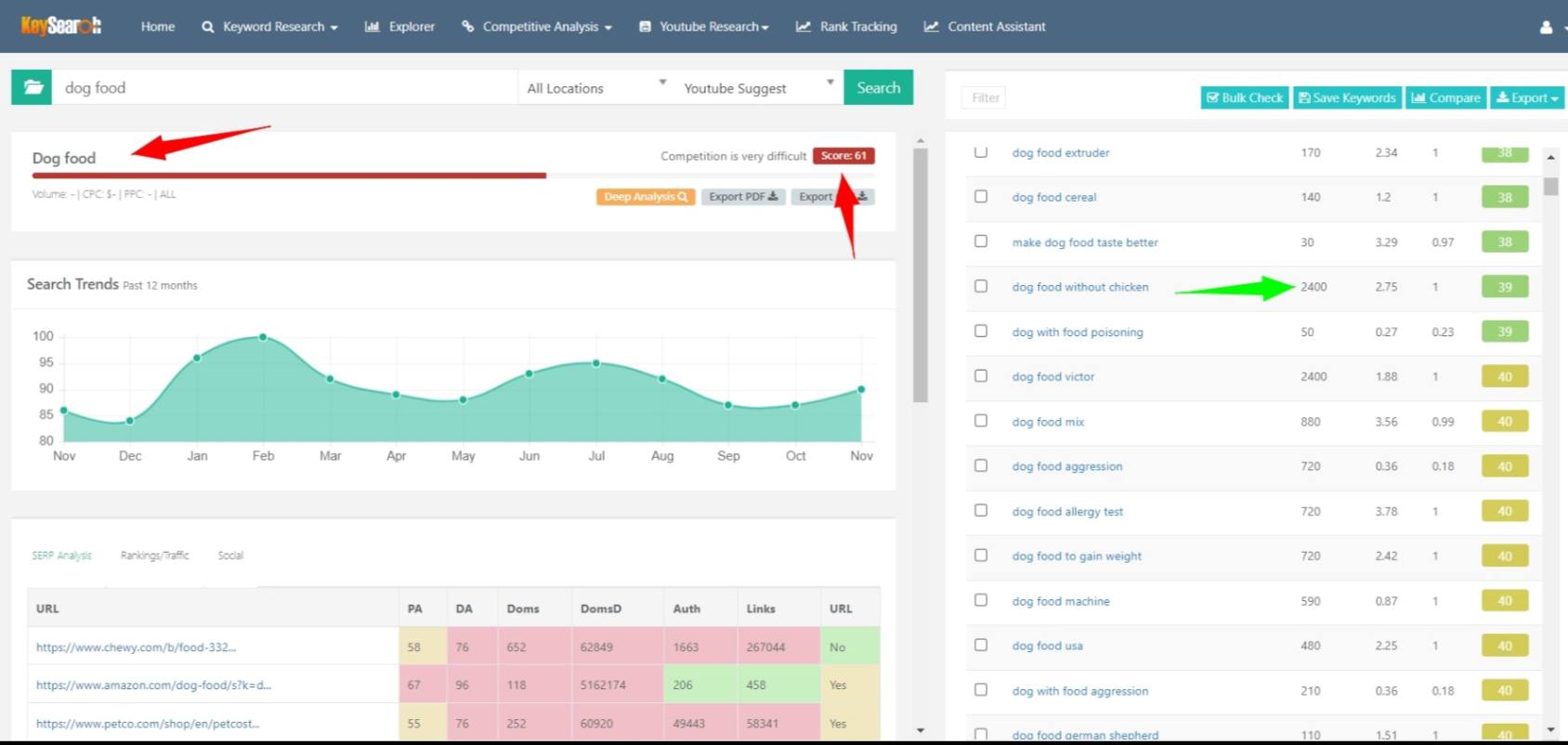Image resolution: width=1568 pixels, height=745 pixels.
Task: Expand the Youtube Research menu
Action: click(x=704, y=27)
